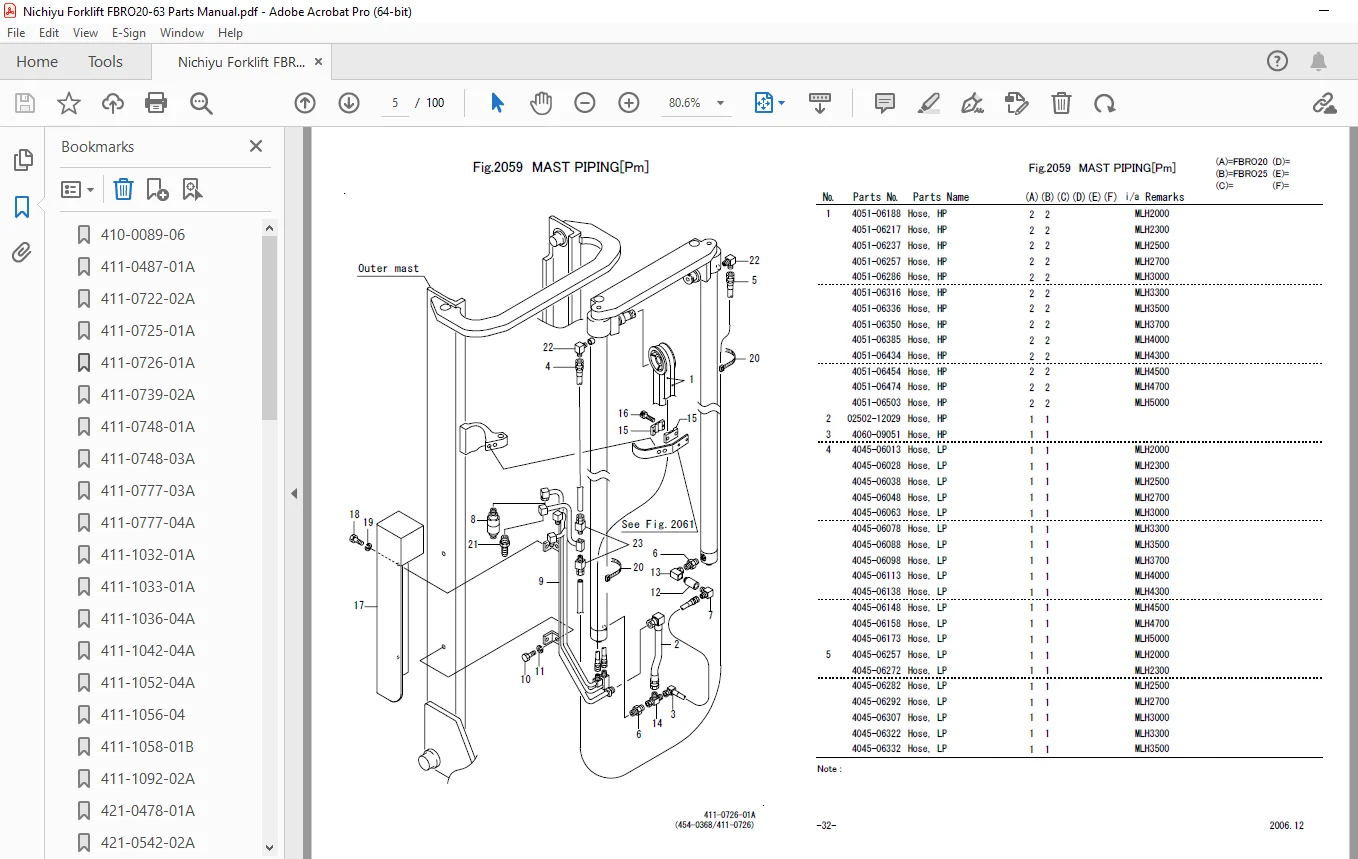Zoom out with the minus button
Screen dimensions: 1358x859
585,103
